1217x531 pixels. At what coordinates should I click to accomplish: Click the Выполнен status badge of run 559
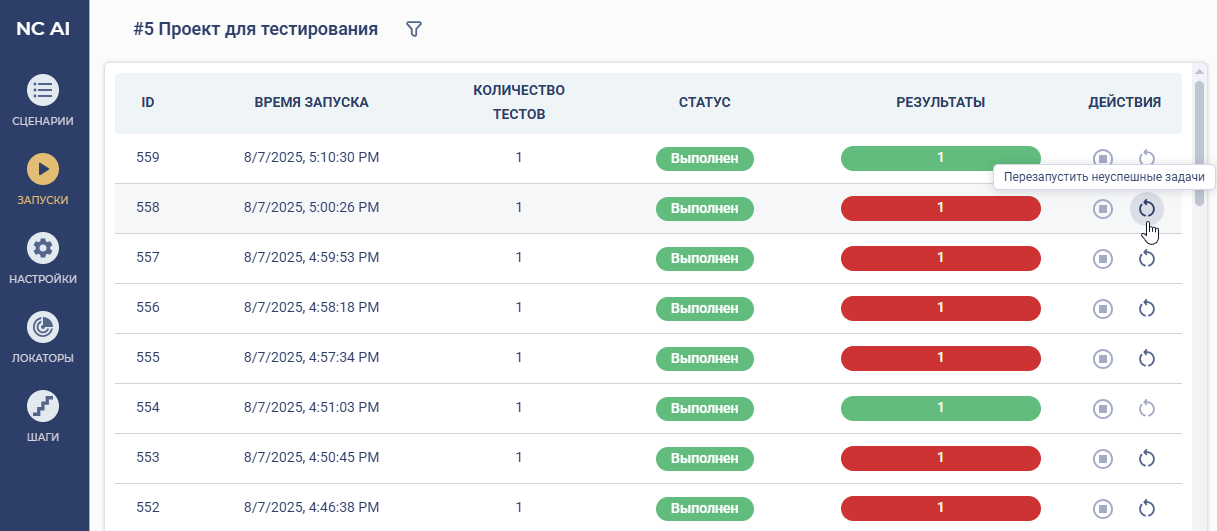(x=704, y=158)
